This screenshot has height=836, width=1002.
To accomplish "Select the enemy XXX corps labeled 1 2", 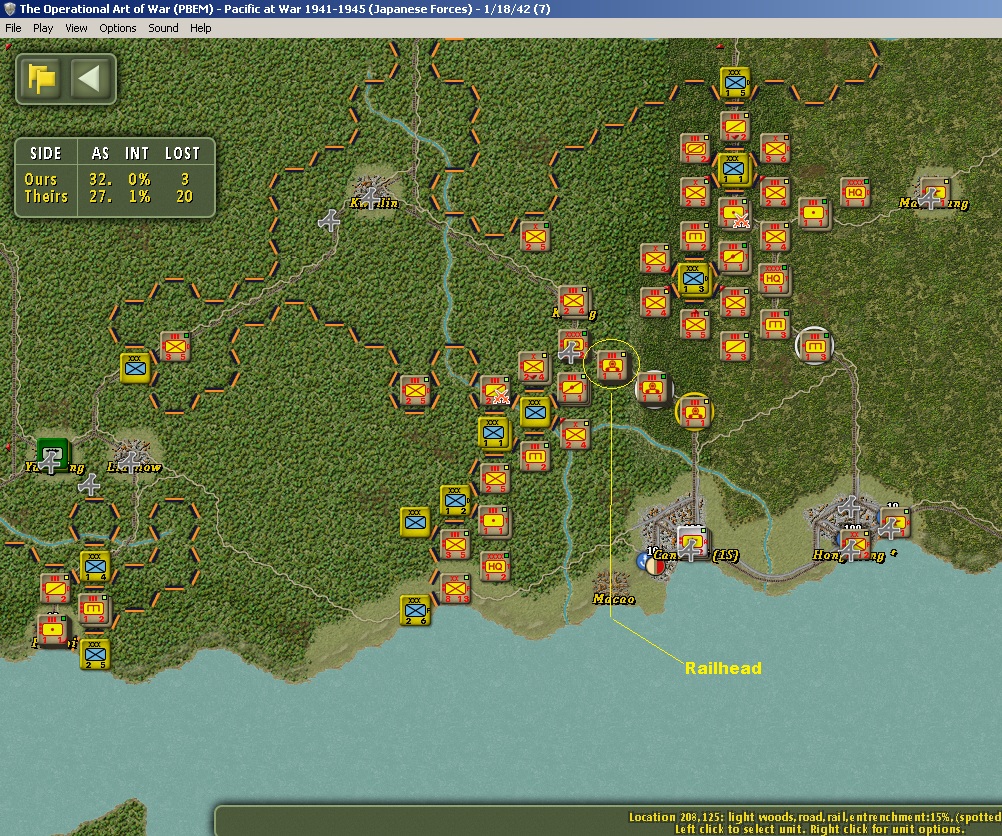I will point(456,500).
